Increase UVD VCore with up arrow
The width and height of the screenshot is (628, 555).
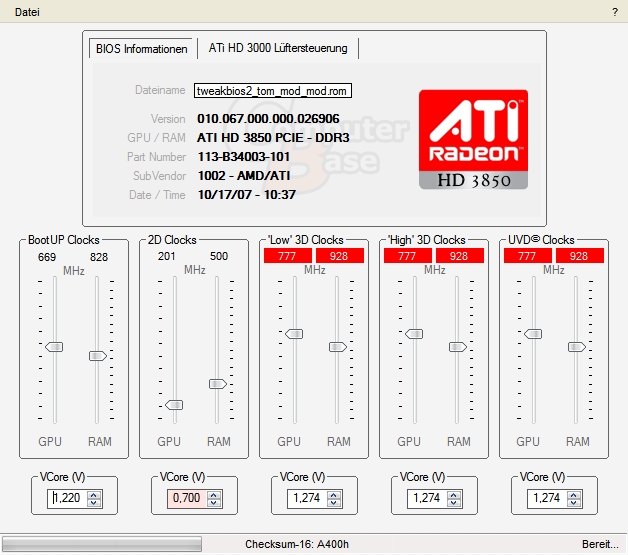pos(574,495)
